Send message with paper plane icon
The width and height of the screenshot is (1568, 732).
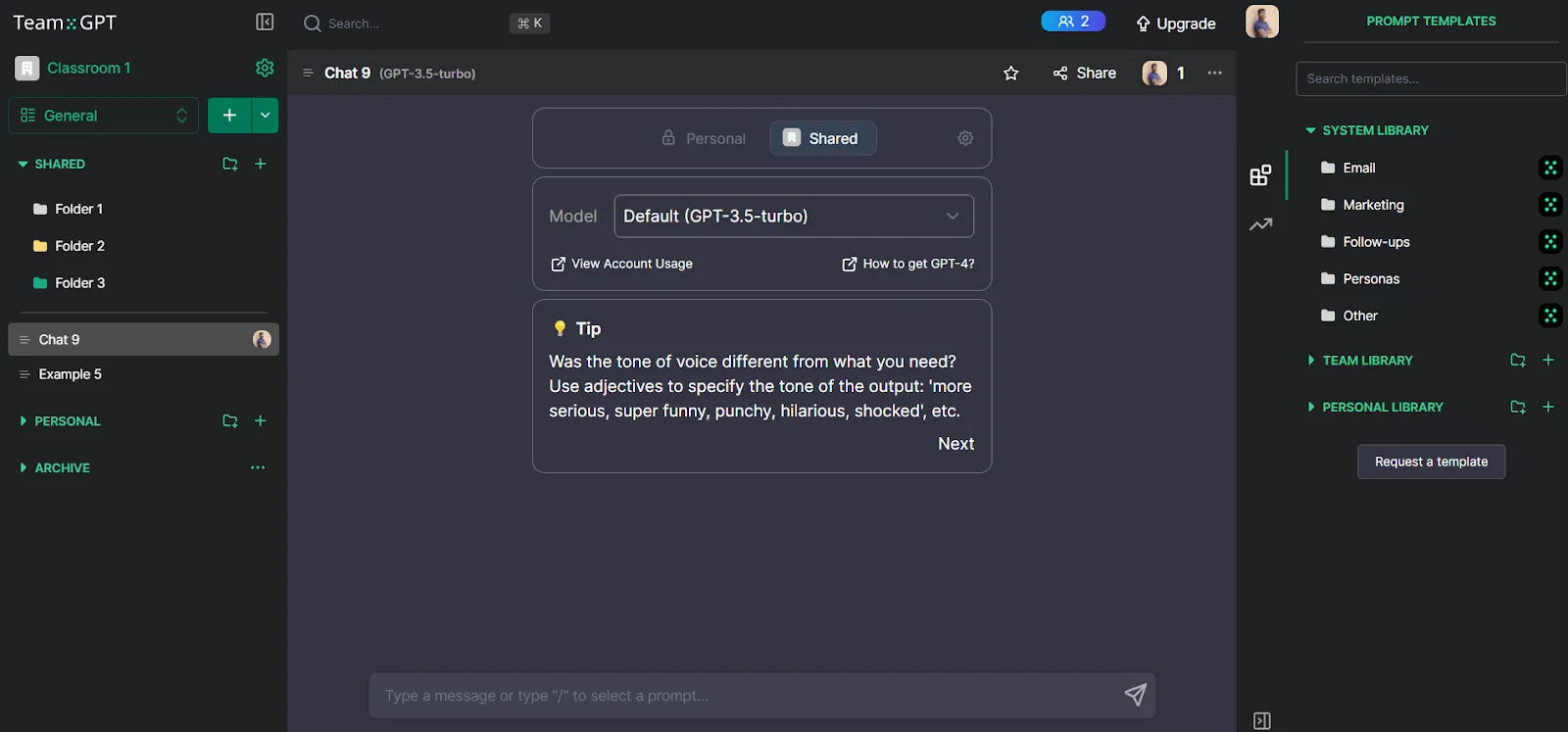coord(1135,695)
